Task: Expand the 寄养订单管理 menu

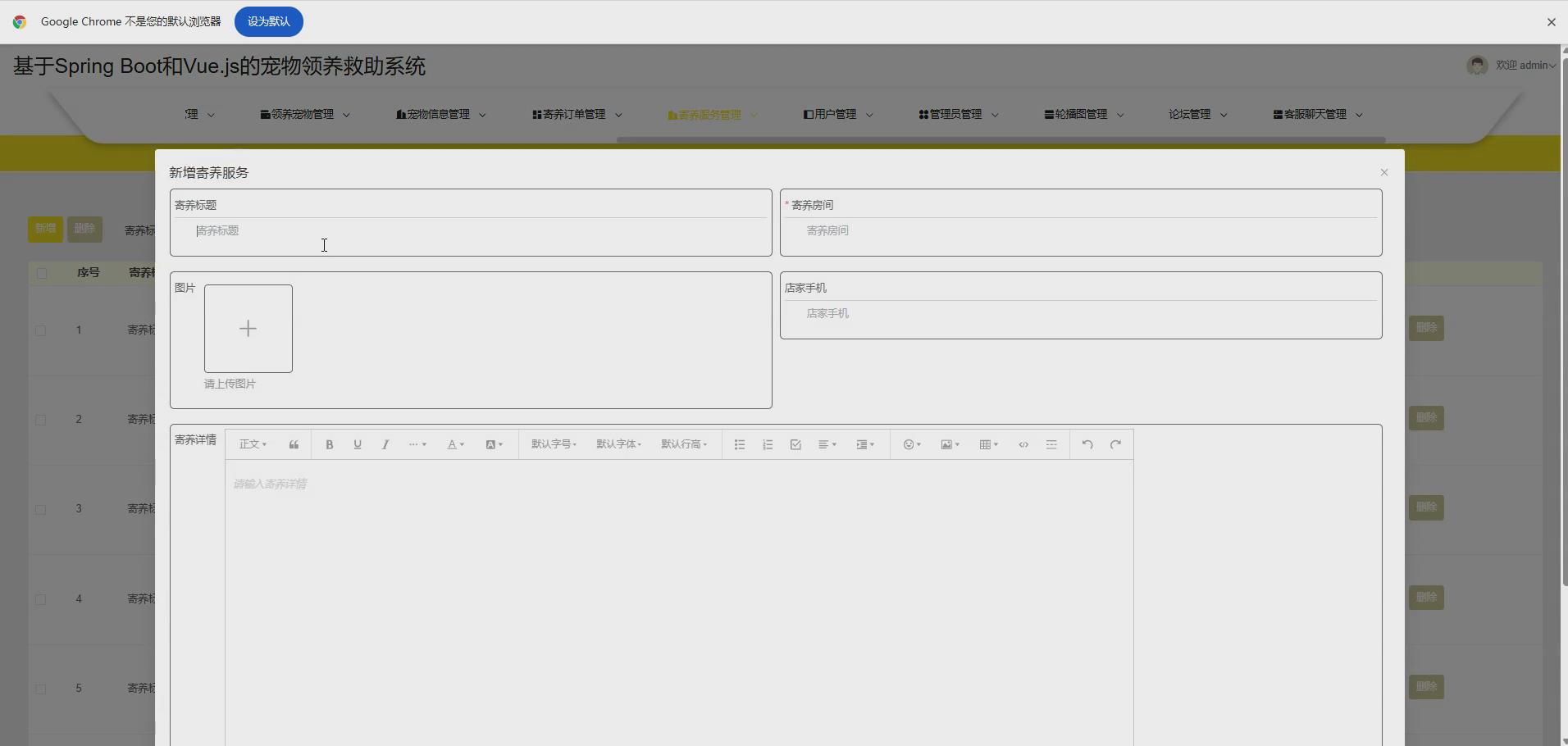Action: [577, 115]
